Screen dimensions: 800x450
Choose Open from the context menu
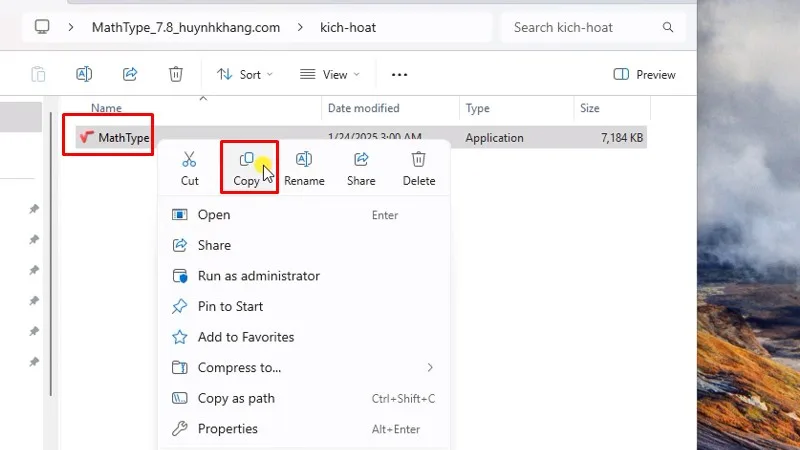click(x=304, y=215)
